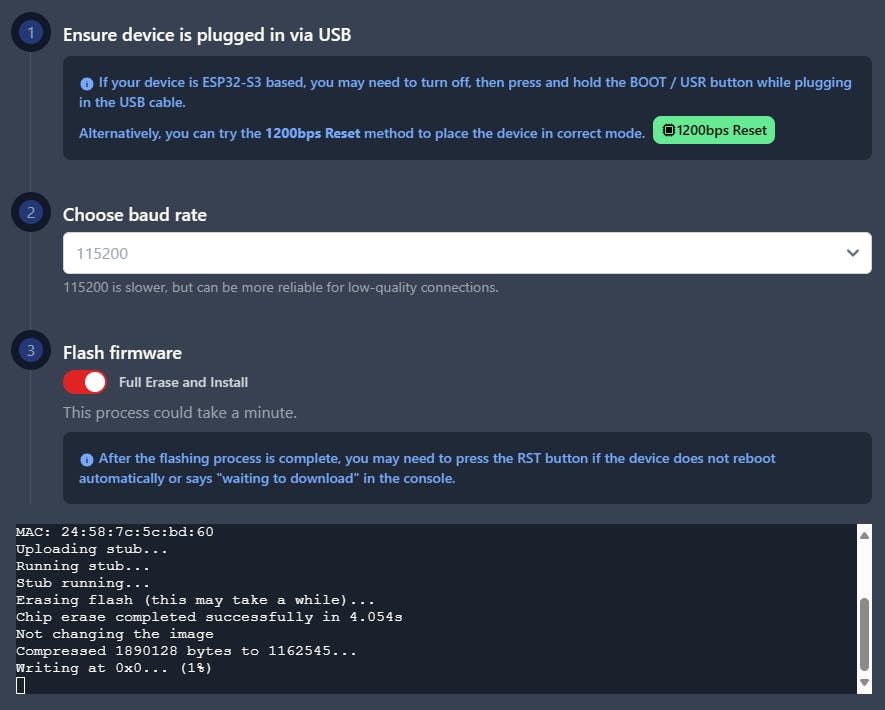This screenshot has width=885, height=710.
Task: Click the step 2 number circle
Action: pyautogui.click(x=31, y=213)
